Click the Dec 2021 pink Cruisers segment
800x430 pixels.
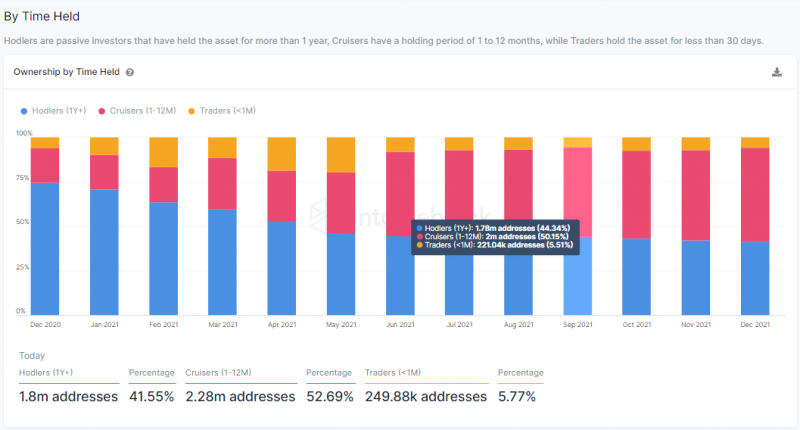click(x=755, y=195)
